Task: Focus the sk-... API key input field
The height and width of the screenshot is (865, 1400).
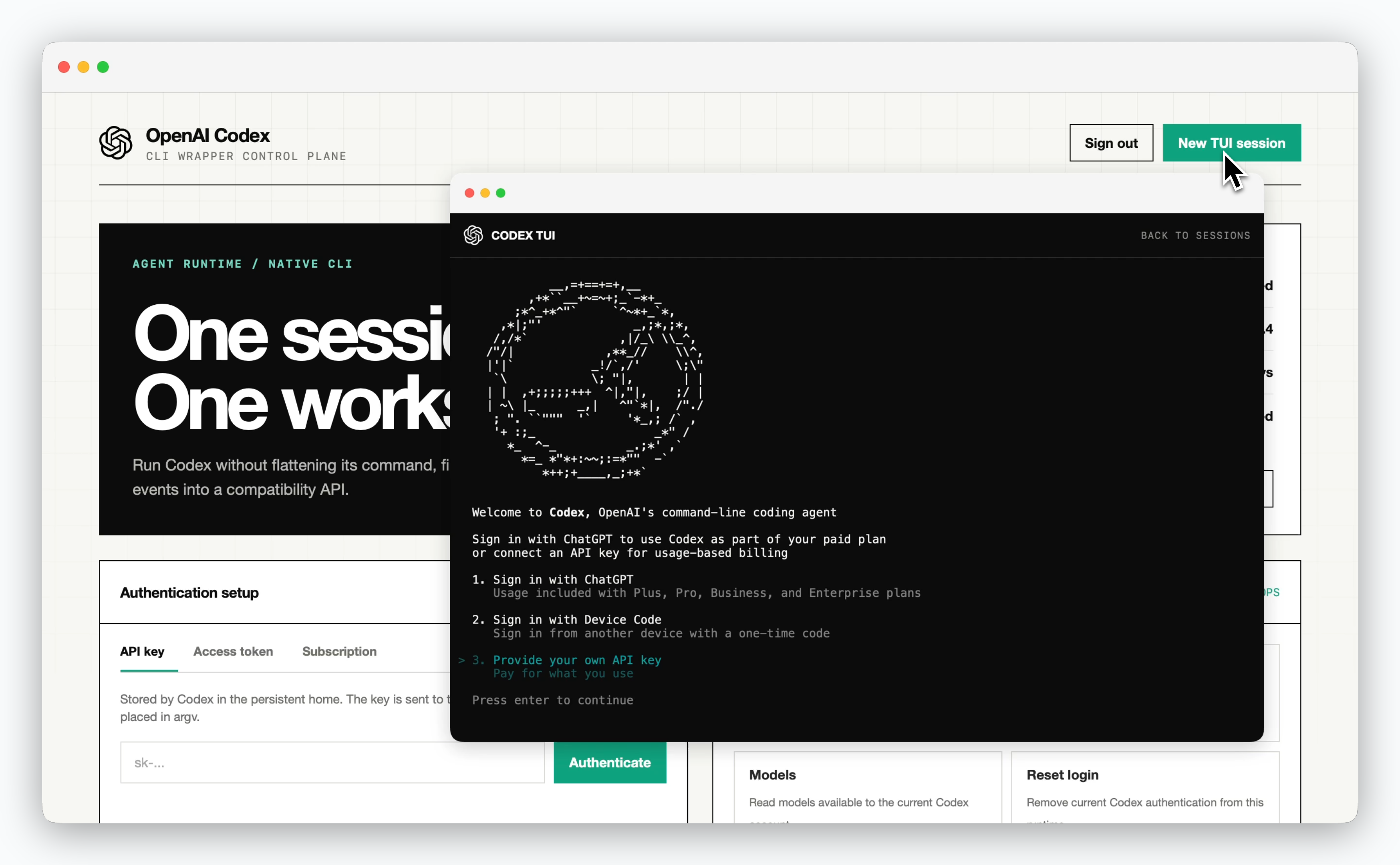Action: tap(332, 762)
